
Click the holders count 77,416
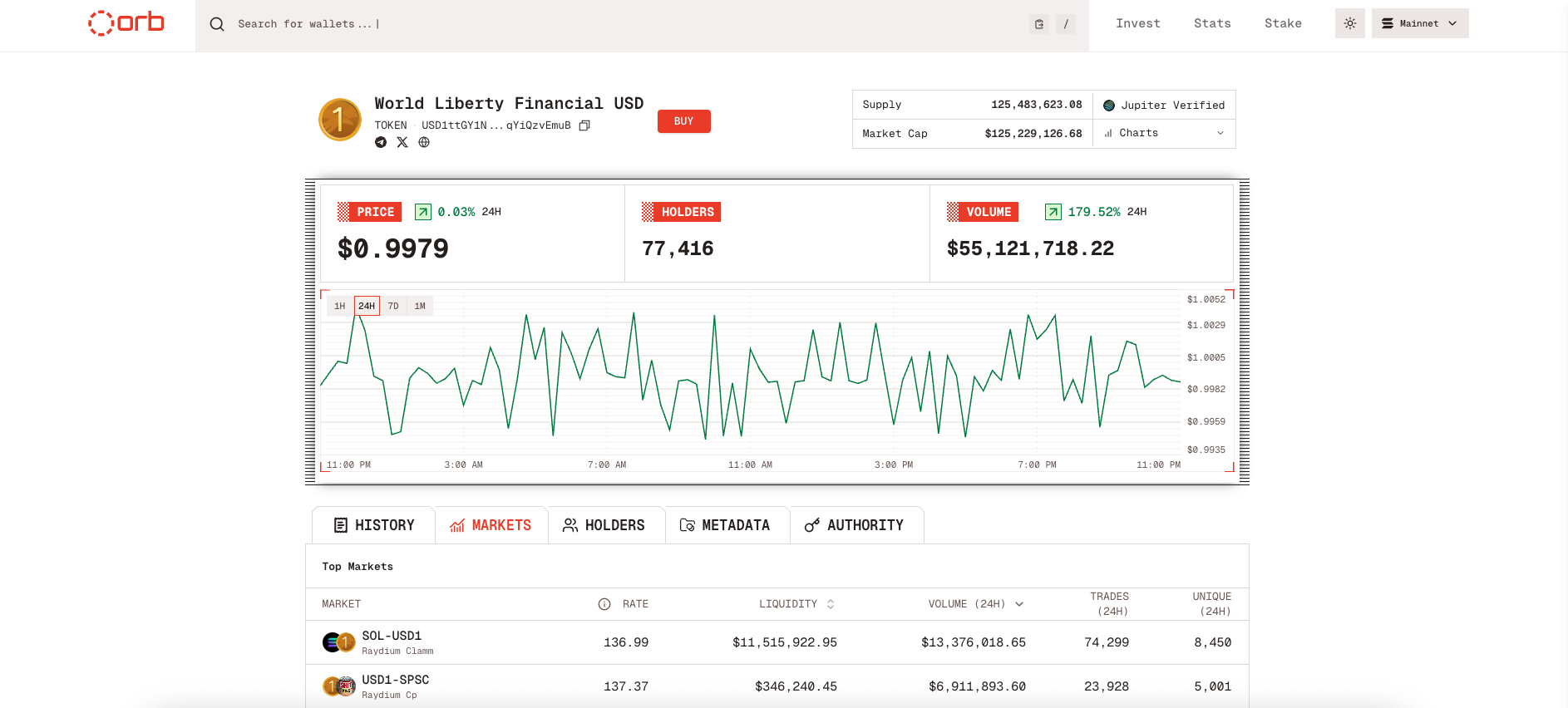point(678,248)
